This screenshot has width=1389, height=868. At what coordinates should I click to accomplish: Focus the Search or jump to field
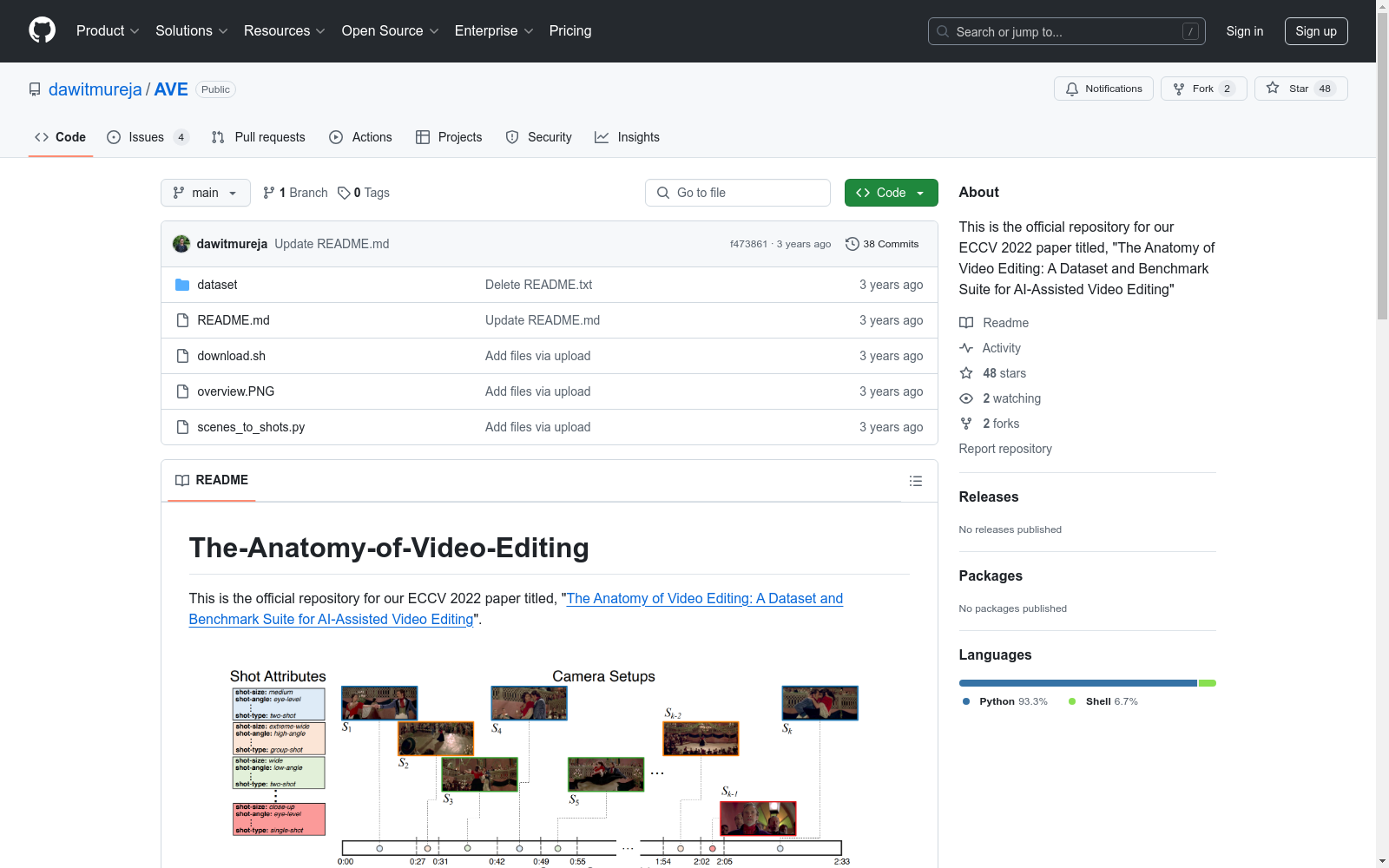(1067, 31)
